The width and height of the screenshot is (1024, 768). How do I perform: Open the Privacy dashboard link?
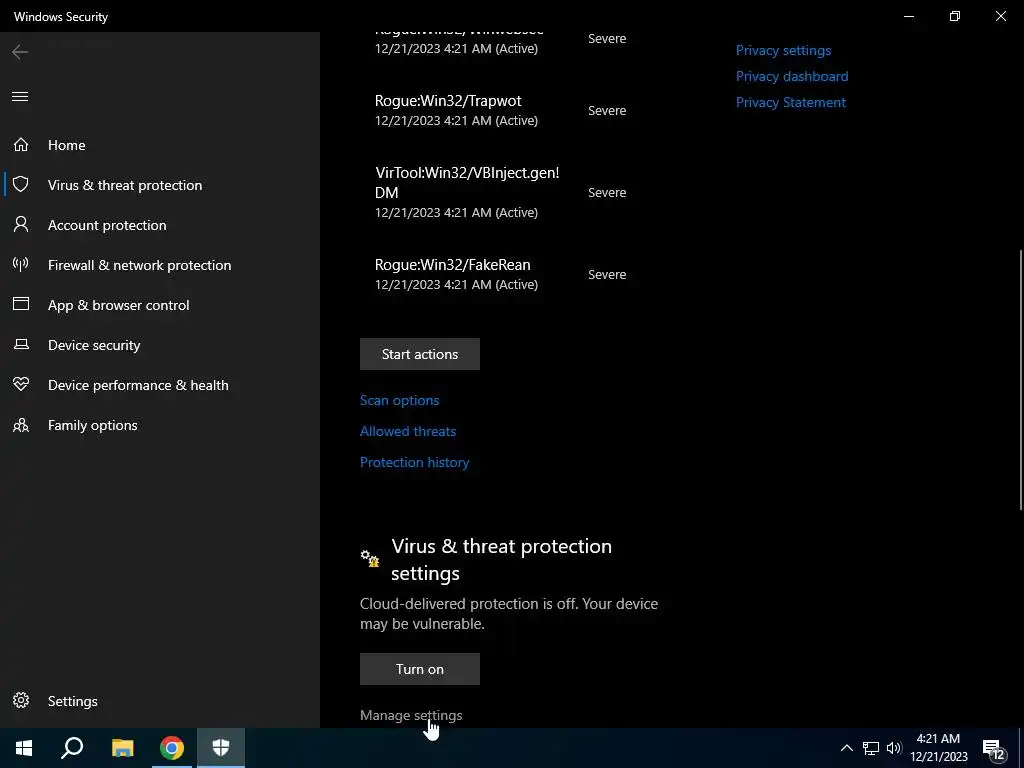click(x=792, y=76)
